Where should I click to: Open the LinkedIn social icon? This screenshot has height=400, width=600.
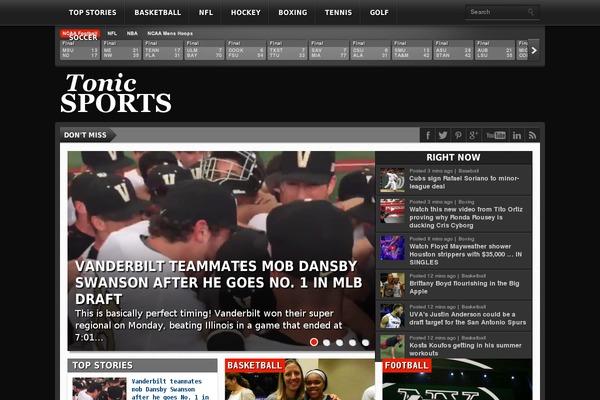point(517,135)
